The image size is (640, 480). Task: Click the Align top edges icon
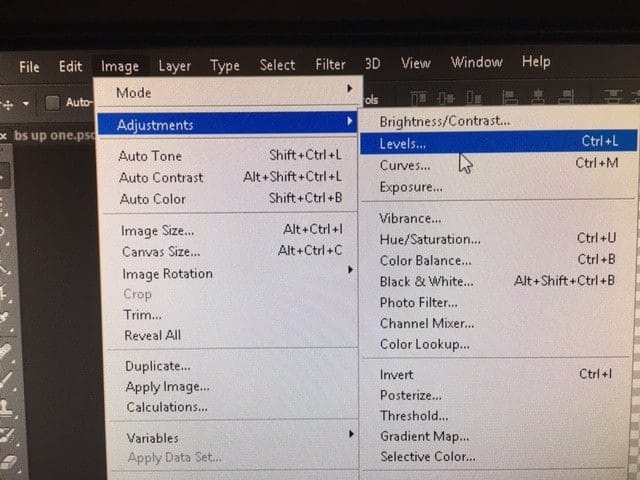pyautogui.click(x=419, y=98)
